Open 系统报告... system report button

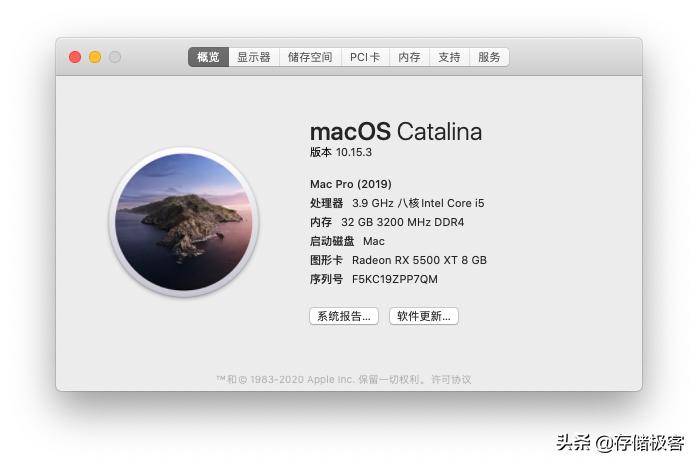click(344, 316)
